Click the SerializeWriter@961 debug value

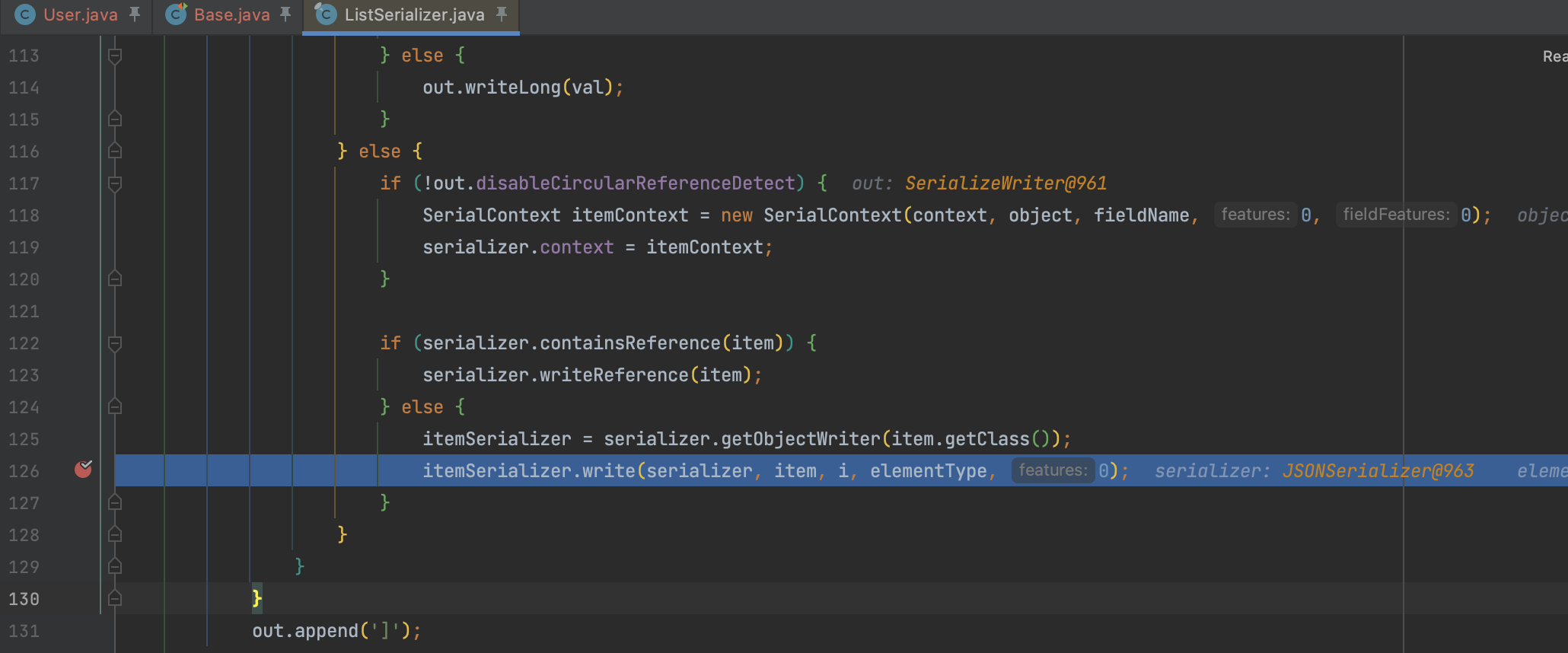tap(1005, 183)
